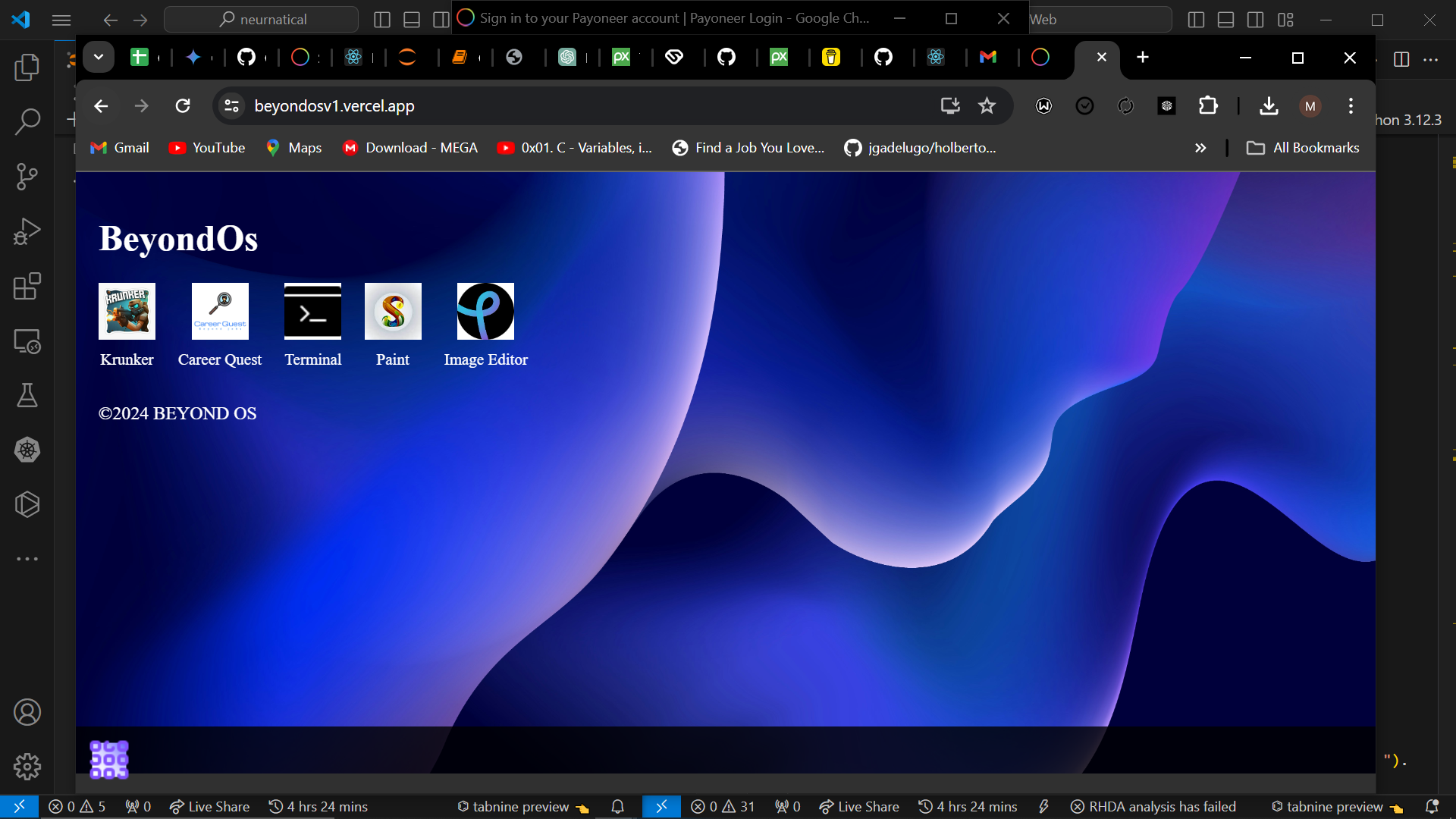Open the Source Control view in VS Code
This screenshot has width=1456, height=819.
(27, 176)
